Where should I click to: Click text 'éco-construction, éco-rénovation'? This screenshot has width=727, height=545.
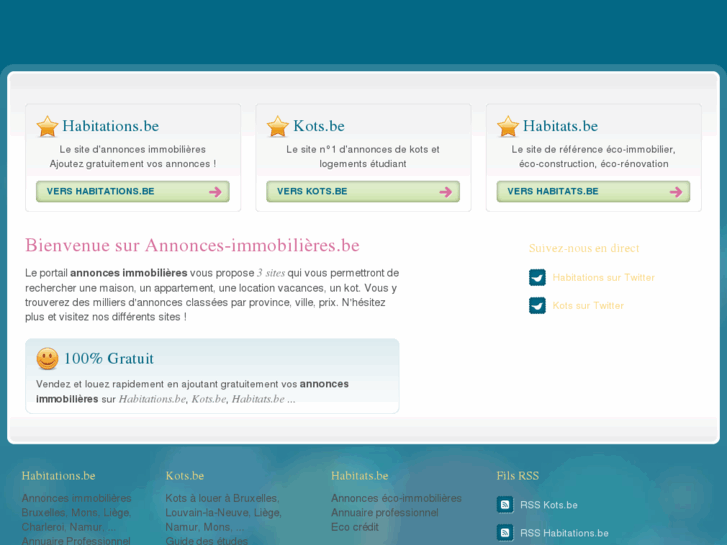click(x=593, y=164)
